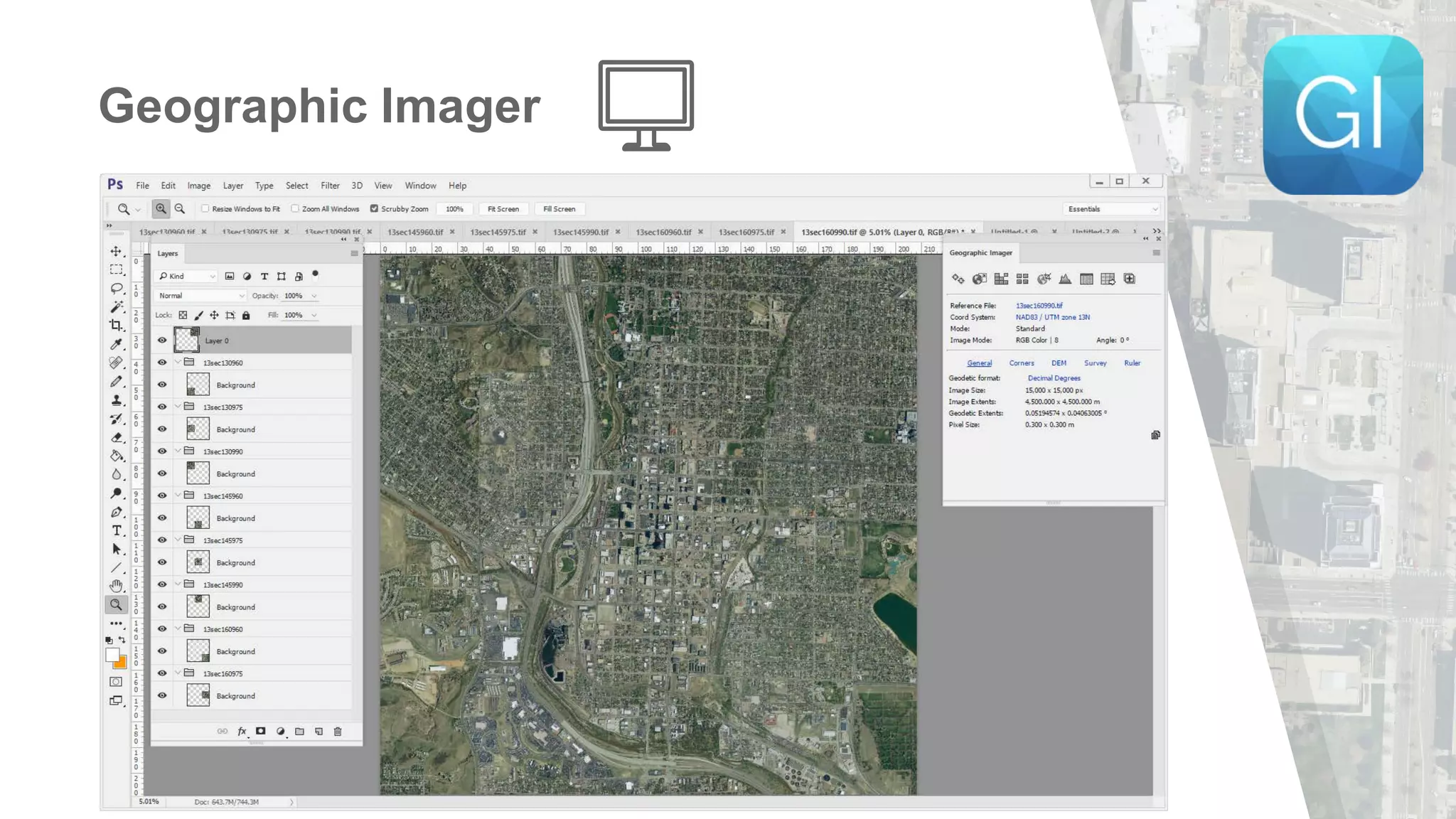Click the Layer 0 thumbnail

pos(187,341)
